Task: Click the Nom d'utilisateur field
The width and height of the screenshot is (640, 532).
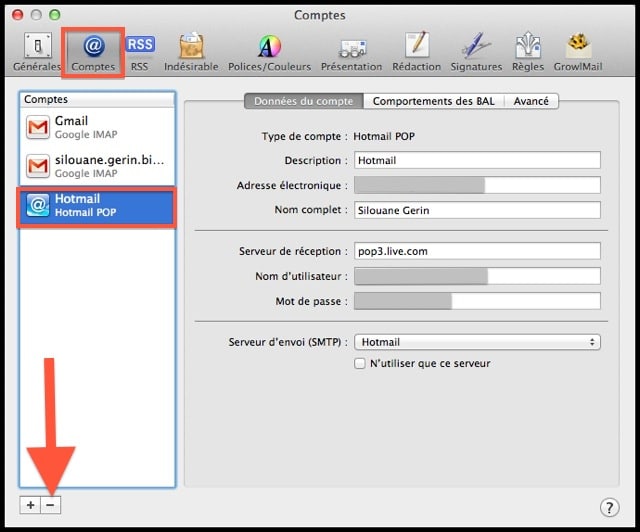Action: click(477, 276)
